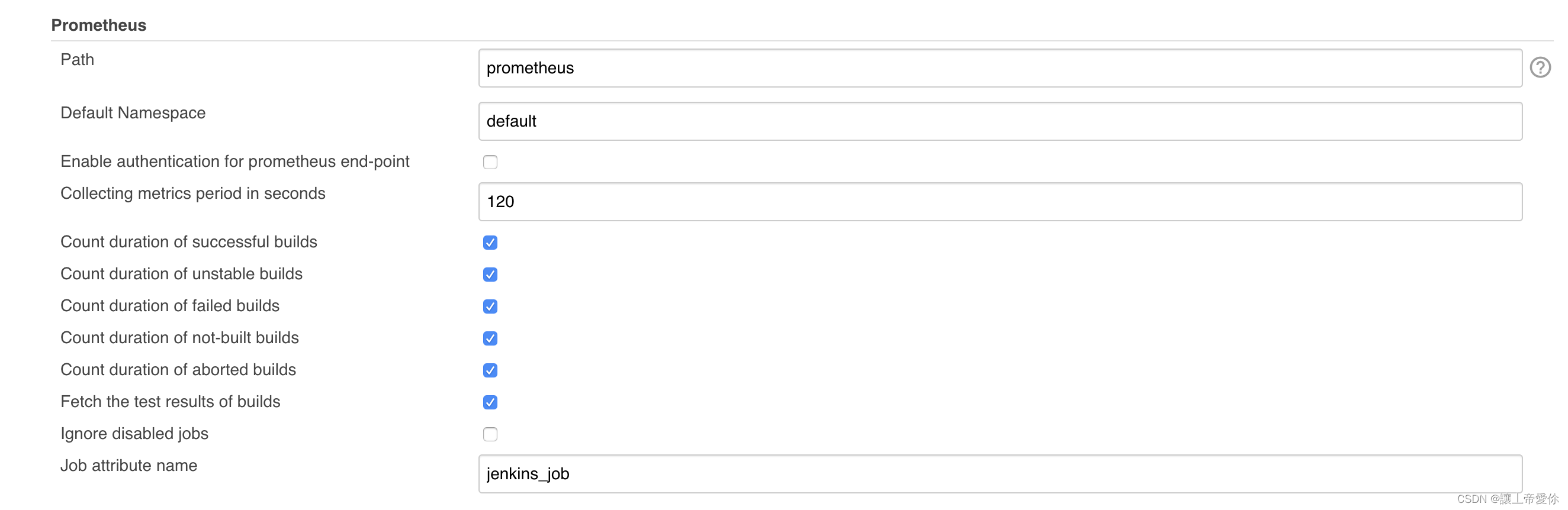Disable Count duration of aborted builds
Viewport: 1568px width, 510px height.
[490, 370]
